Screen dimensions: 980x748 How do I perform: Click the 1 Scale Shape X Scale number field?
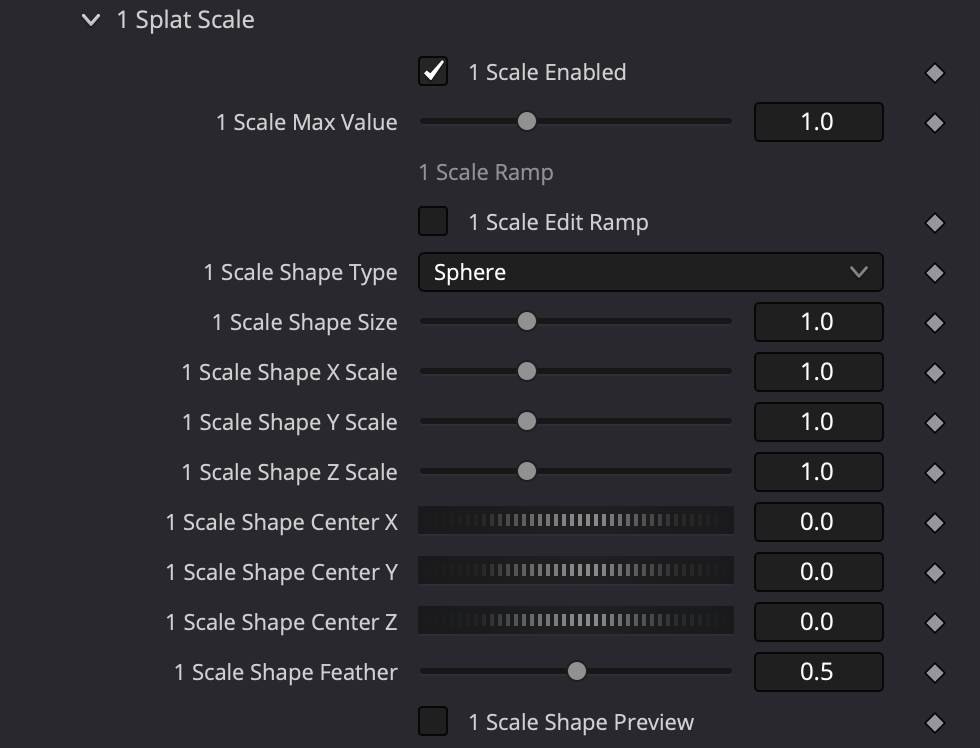pyautogui.click(x=819, y=372)
